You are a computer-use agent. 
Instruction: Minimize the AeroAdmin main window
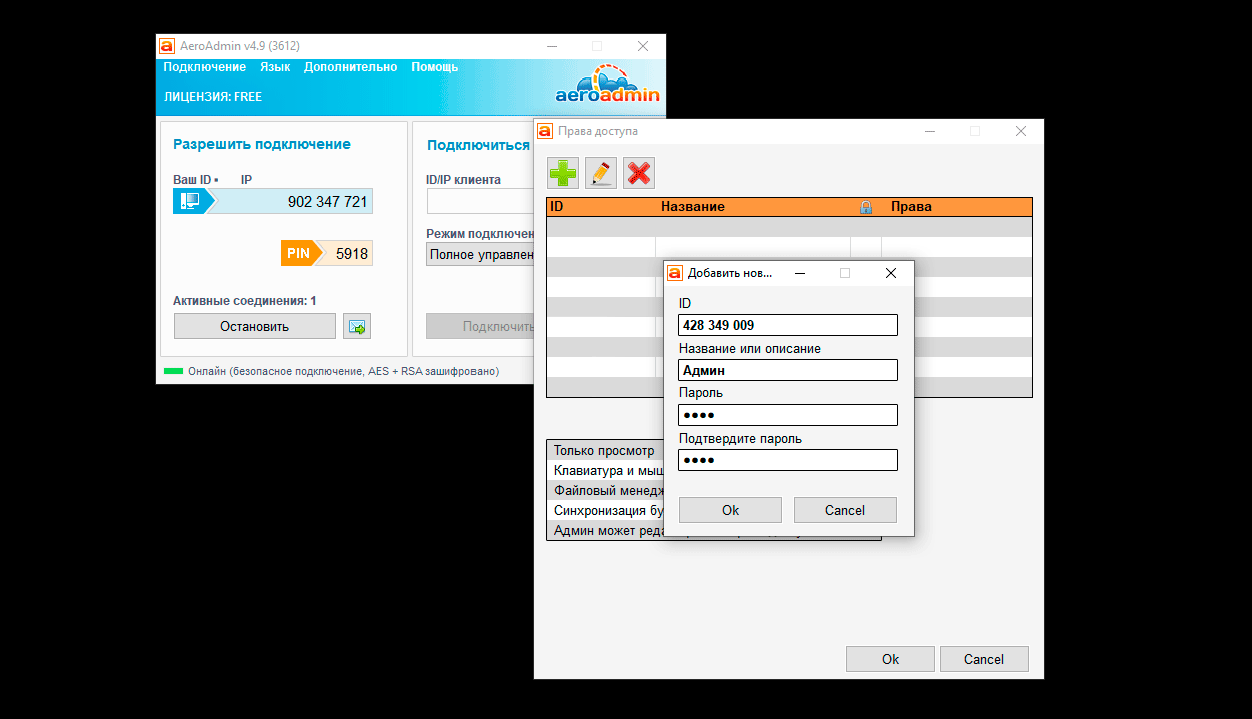coord(551,46)
